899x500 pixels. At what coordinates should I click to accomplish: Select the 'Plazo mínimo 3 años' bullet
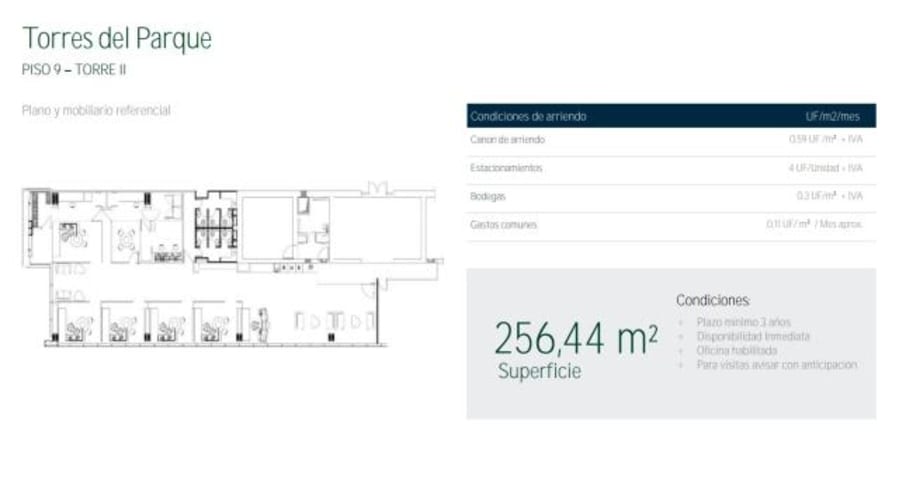(745, 322)
